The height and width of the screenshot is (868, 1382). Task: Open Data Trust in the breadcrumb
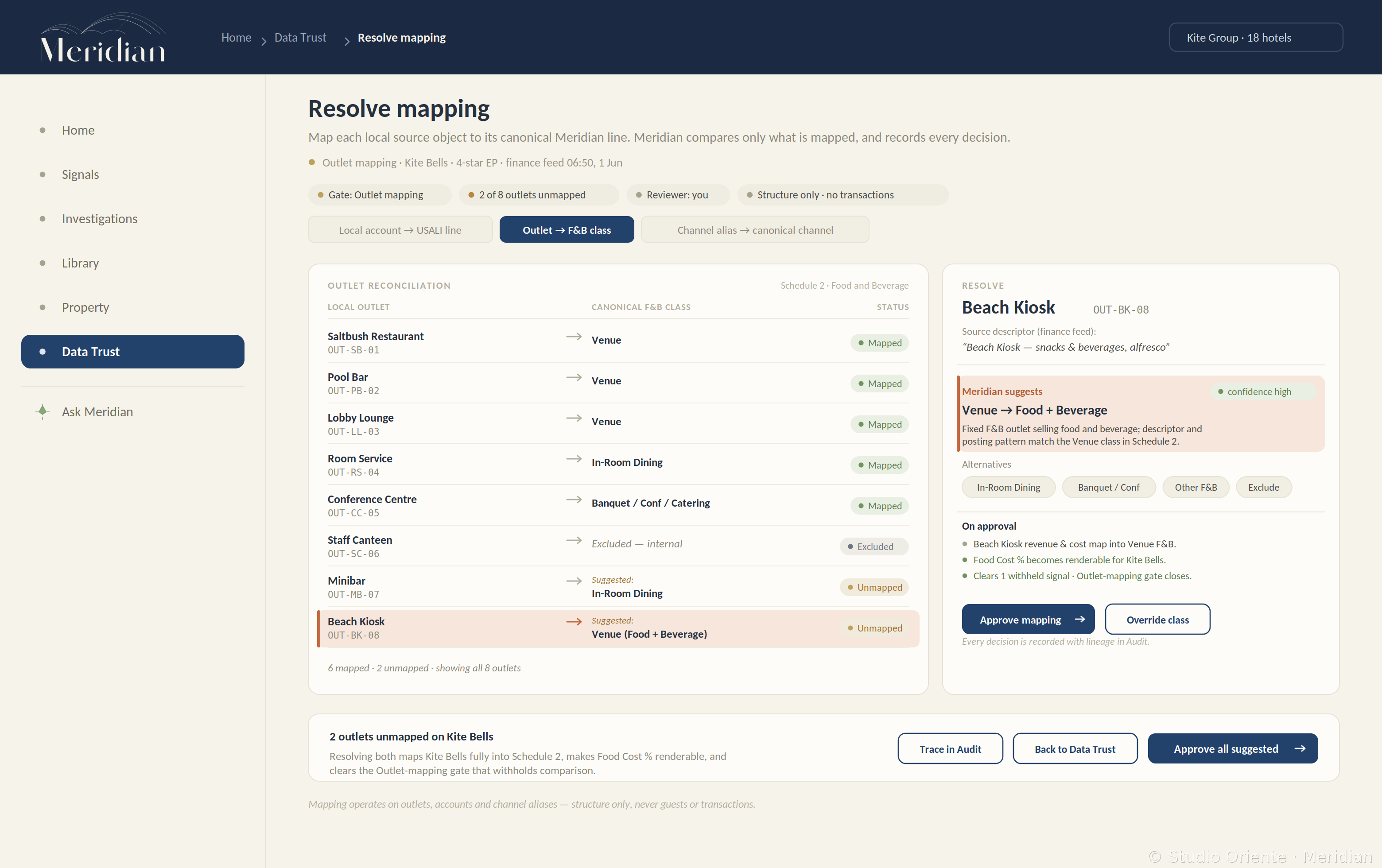click(x=300, y=37)
